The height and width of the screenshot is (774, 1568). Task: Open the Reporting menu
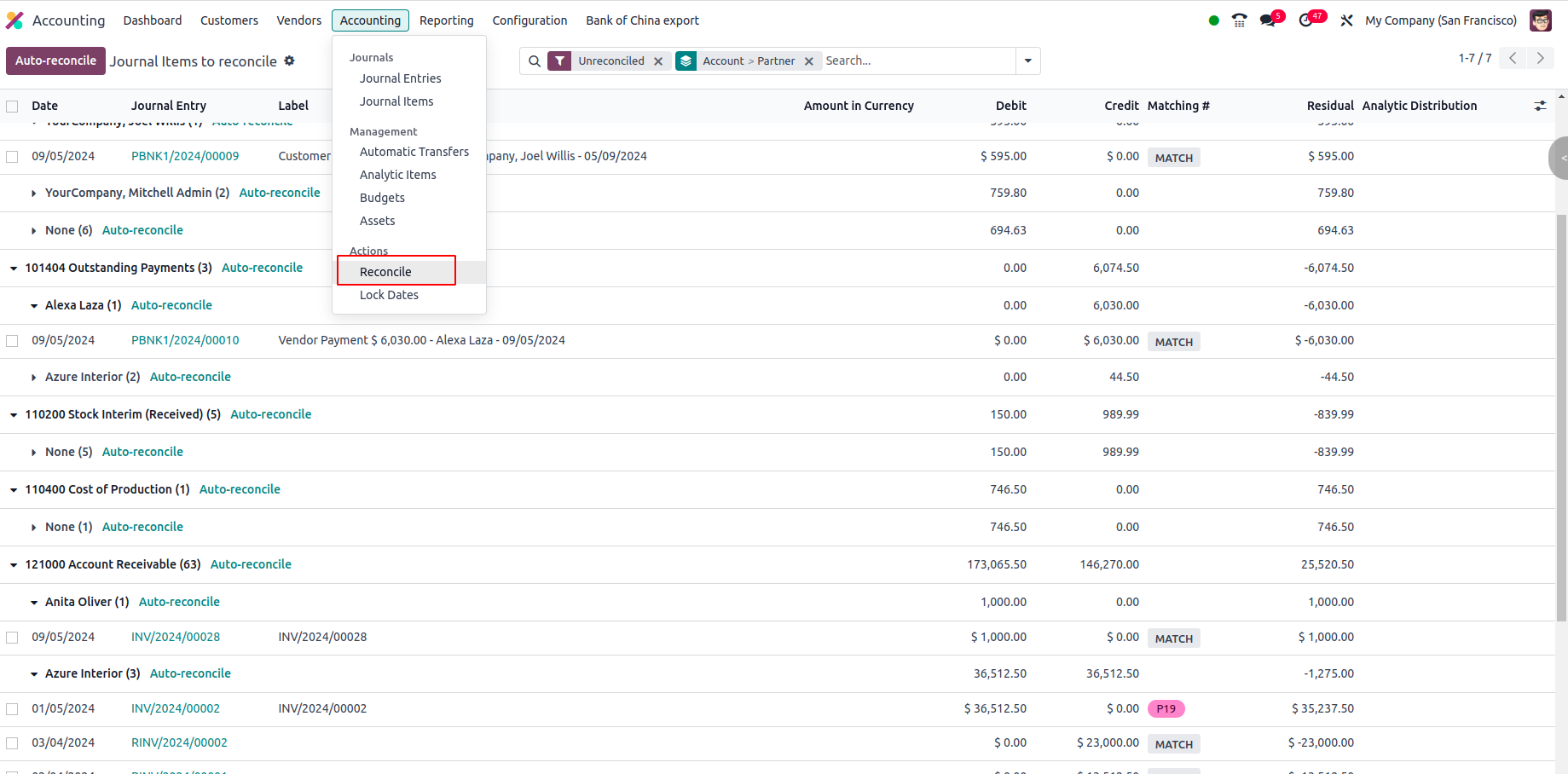(447, 20)
